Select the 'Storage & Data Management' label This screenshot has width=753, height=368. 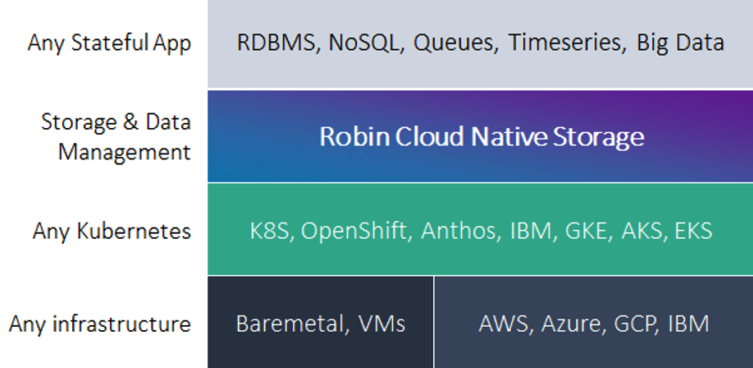coord(116,137)
